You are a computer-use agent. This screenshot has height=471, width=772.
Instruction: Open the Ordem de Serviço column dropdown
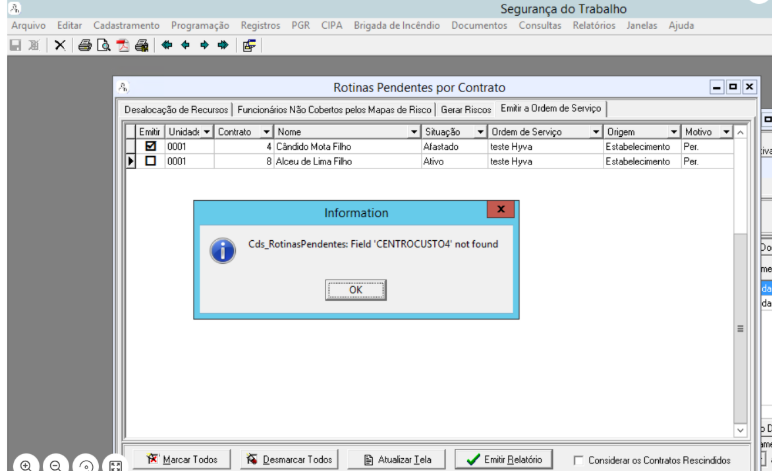[x=596, y=132]
